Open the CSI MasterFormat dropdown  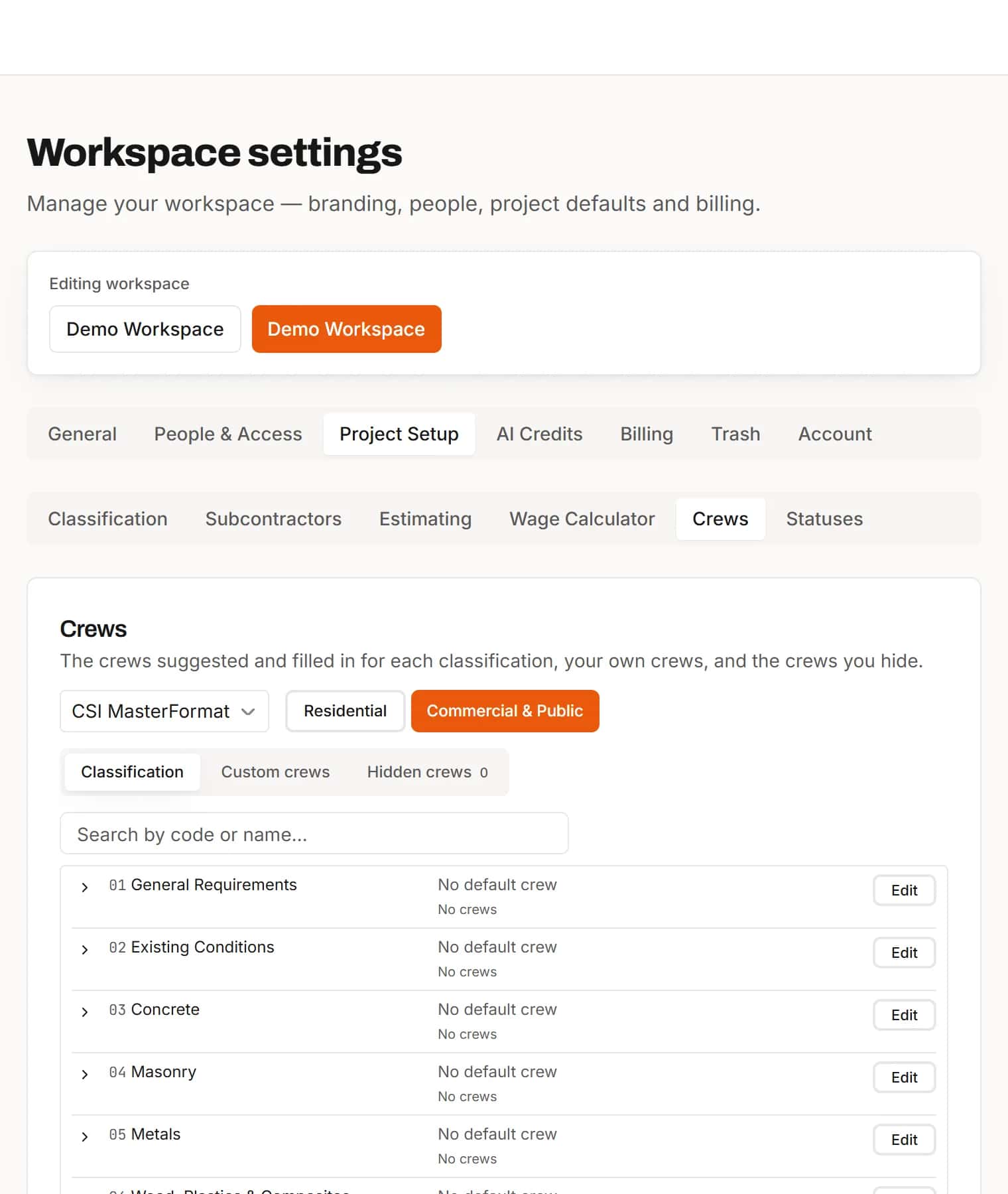tap(164, 711)
